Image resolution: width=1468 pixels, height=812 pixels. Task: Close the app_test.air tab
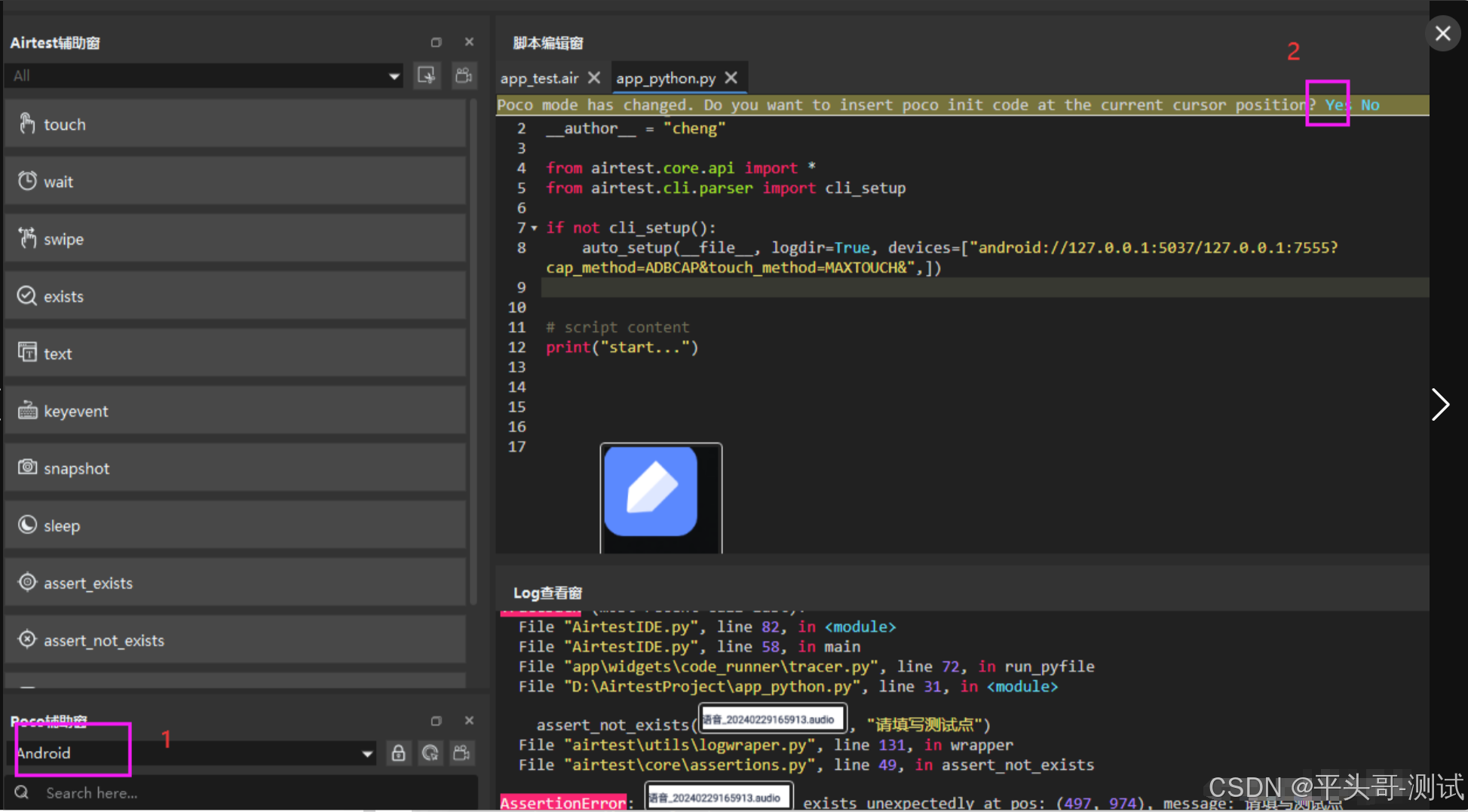point(594,78)
